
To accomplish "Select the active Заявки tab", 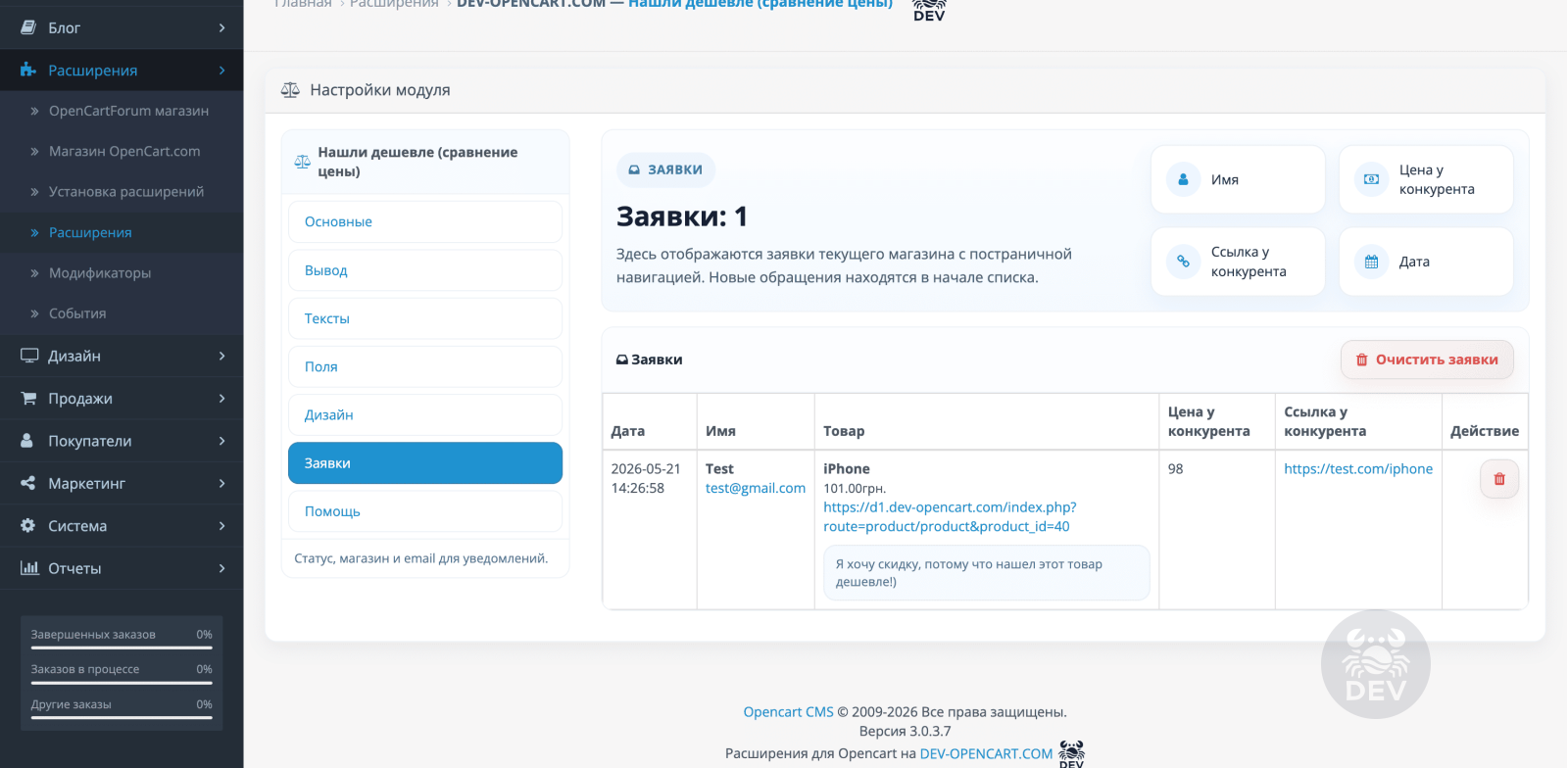I will [x=425, y=463].
